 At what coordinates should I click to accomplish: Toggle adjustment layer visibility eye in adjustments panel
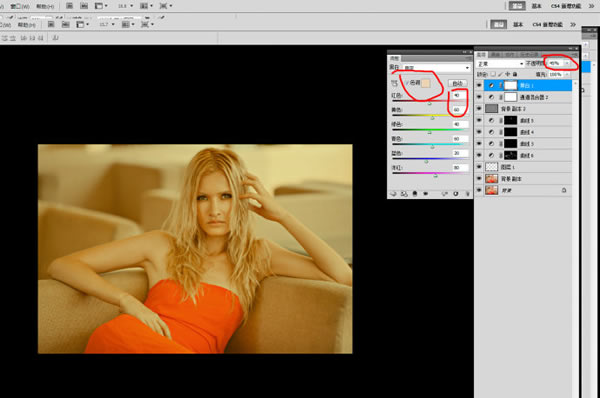pyautogui.click(x=426, y=194)
